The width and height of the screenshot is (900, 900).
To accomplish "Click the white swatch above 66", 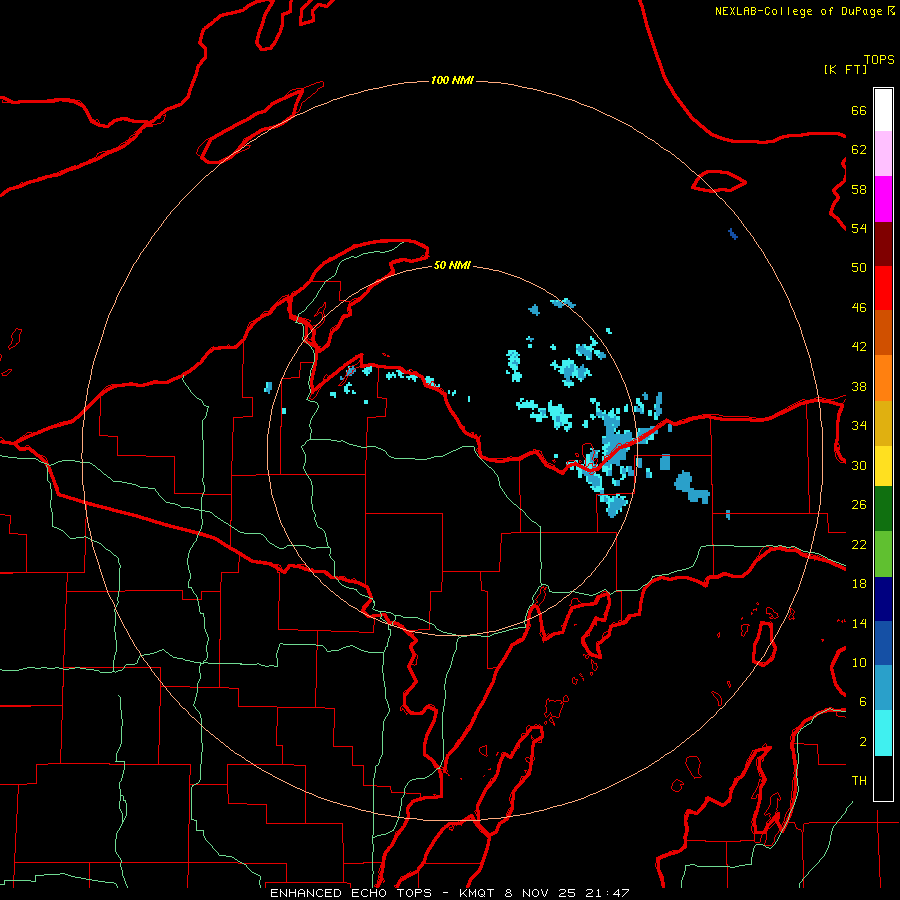I will click(883, 110).
